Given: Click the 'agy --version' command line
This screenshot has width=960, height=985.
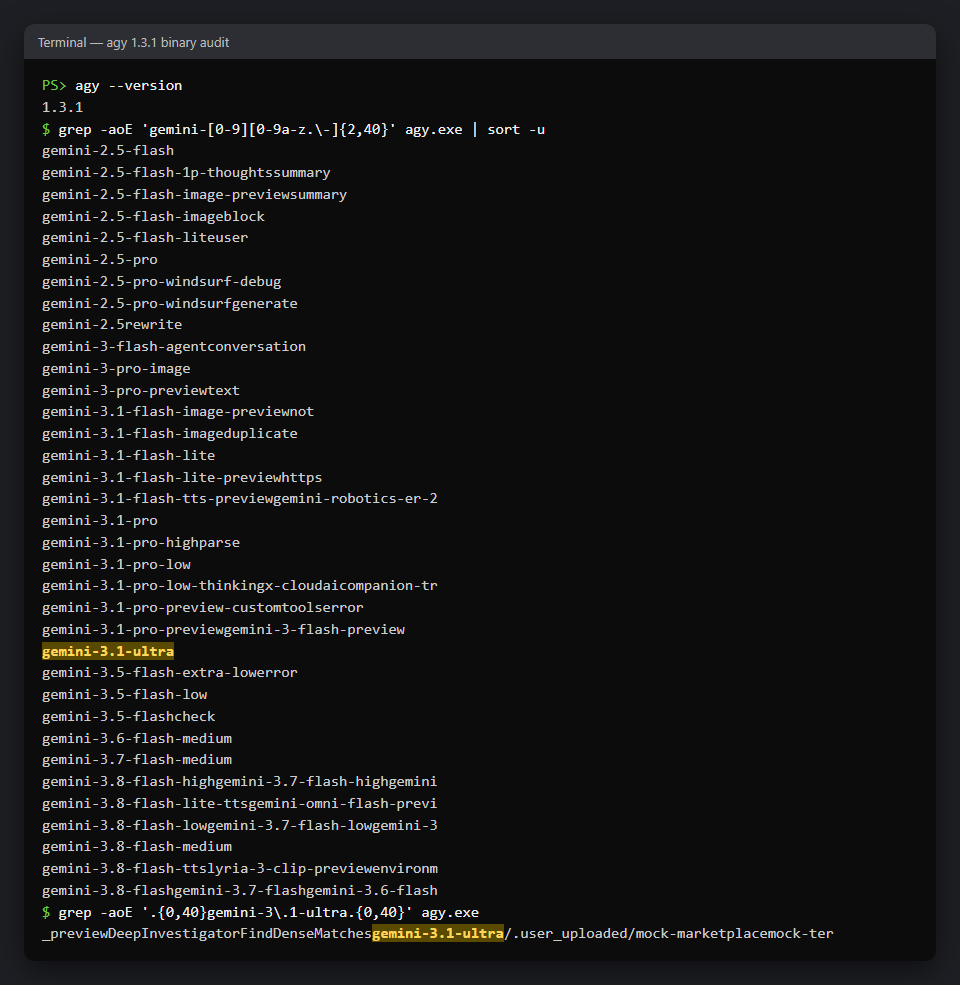Looking at the screenshot, I should click(x=112, y=85).
